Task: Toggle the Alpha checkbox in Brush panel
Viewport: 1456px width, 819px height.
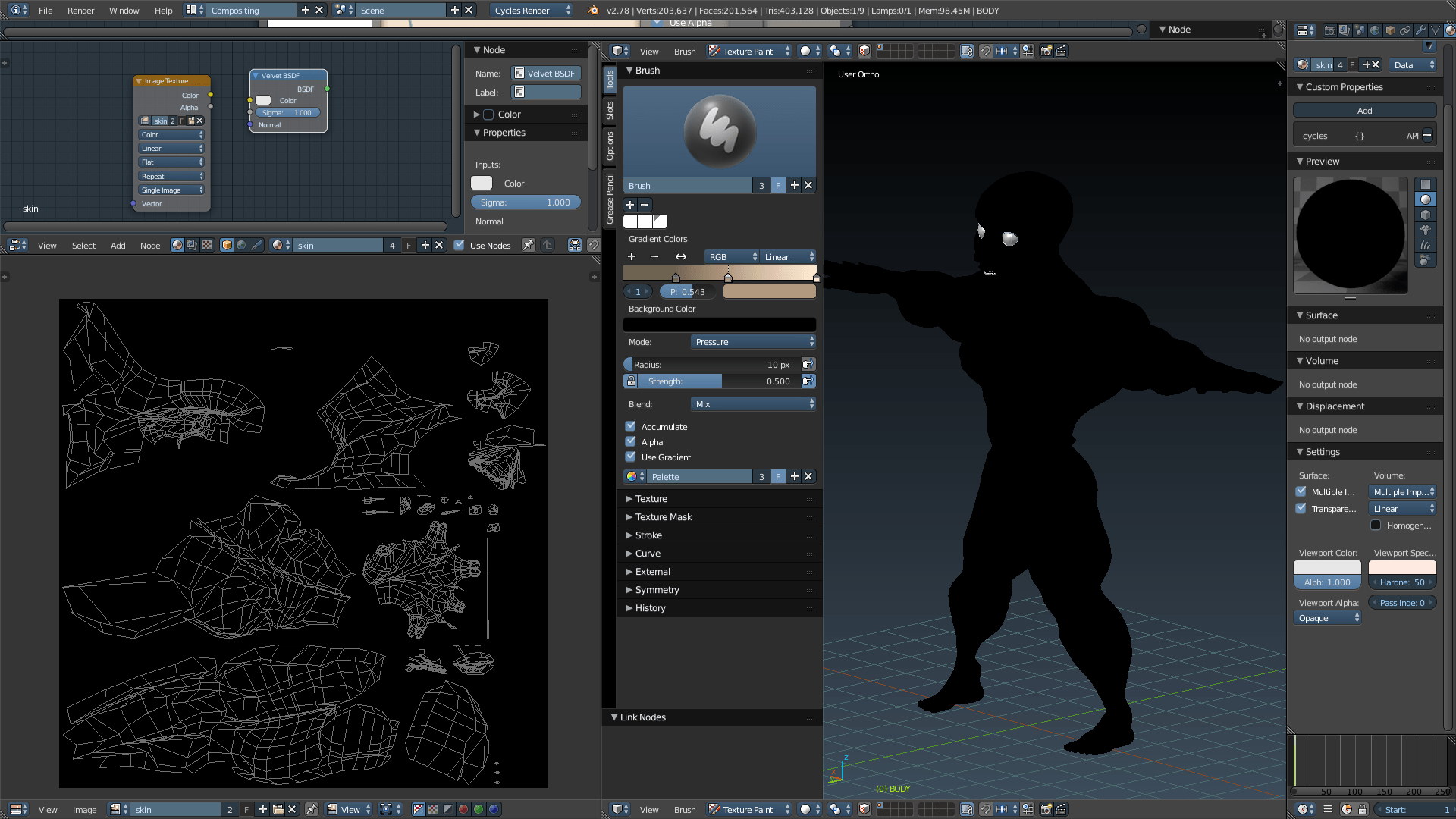Action: click(x=631, y=441)
